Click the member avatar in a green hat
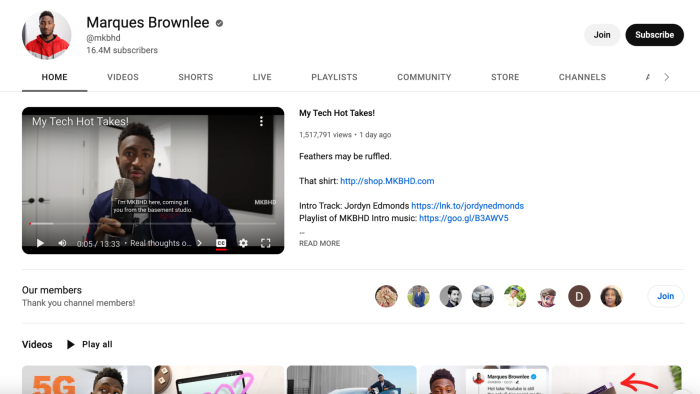Screen dimensions: 700x394 pos(515,296)
